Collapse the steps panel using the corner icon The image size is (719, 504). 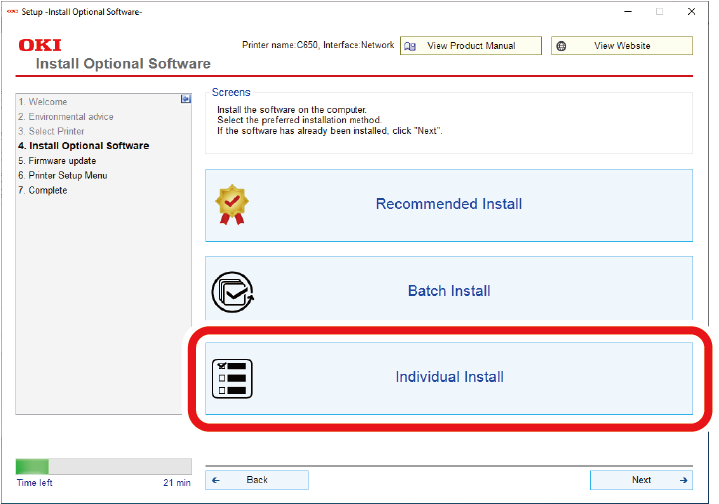click(x=185, y=99)
